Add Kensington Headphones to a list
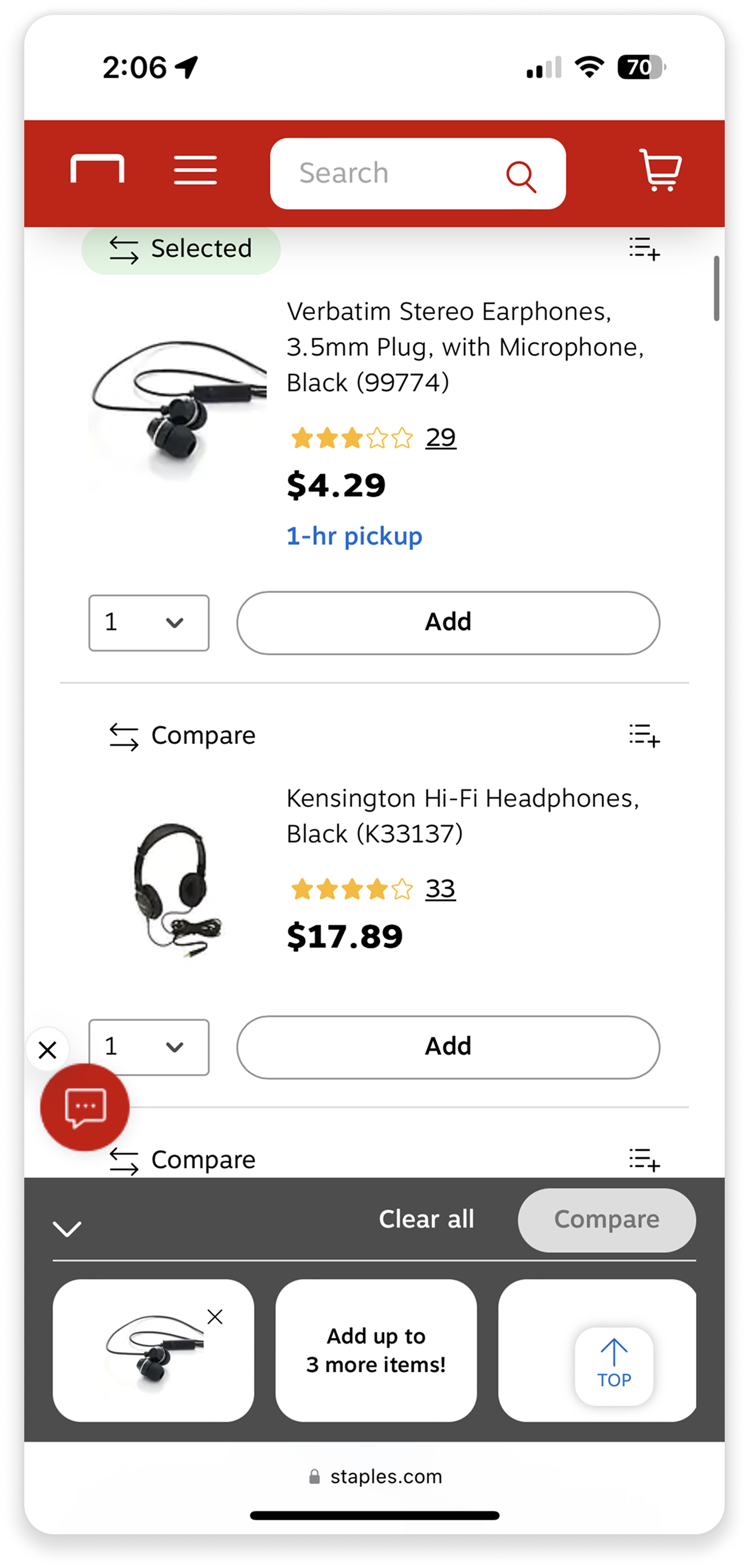Viewport: 749px width, 1568px height. coord(644,735)
